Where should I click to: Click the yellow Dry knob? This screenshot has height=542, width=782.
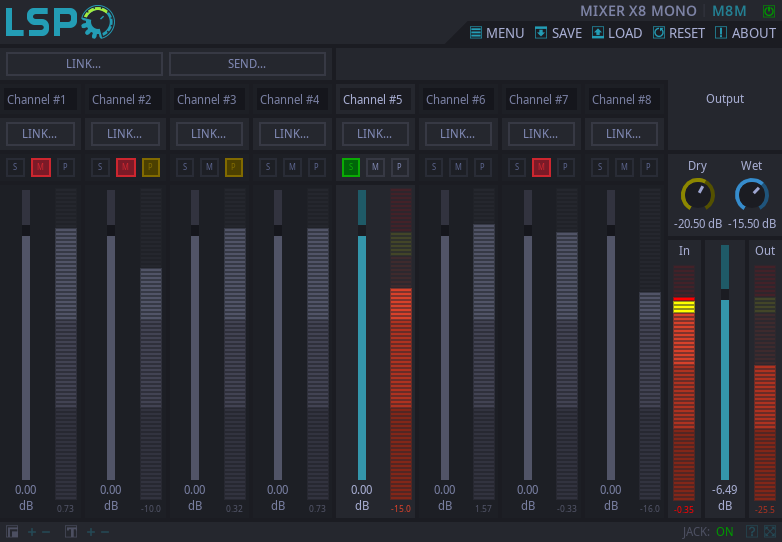point(697,194)
